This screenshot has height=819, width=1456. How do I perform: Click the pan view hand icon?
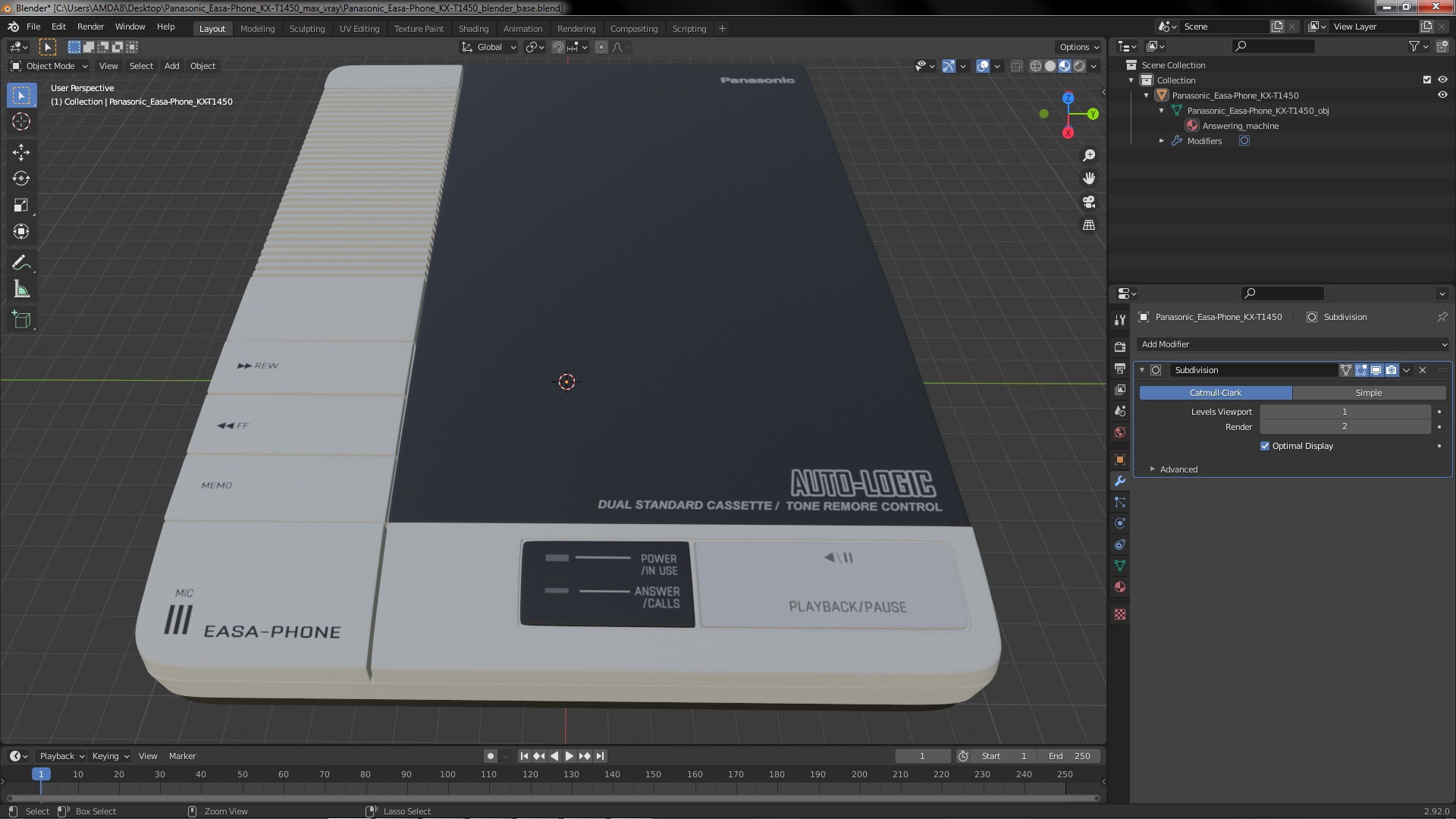[1089, 178]
